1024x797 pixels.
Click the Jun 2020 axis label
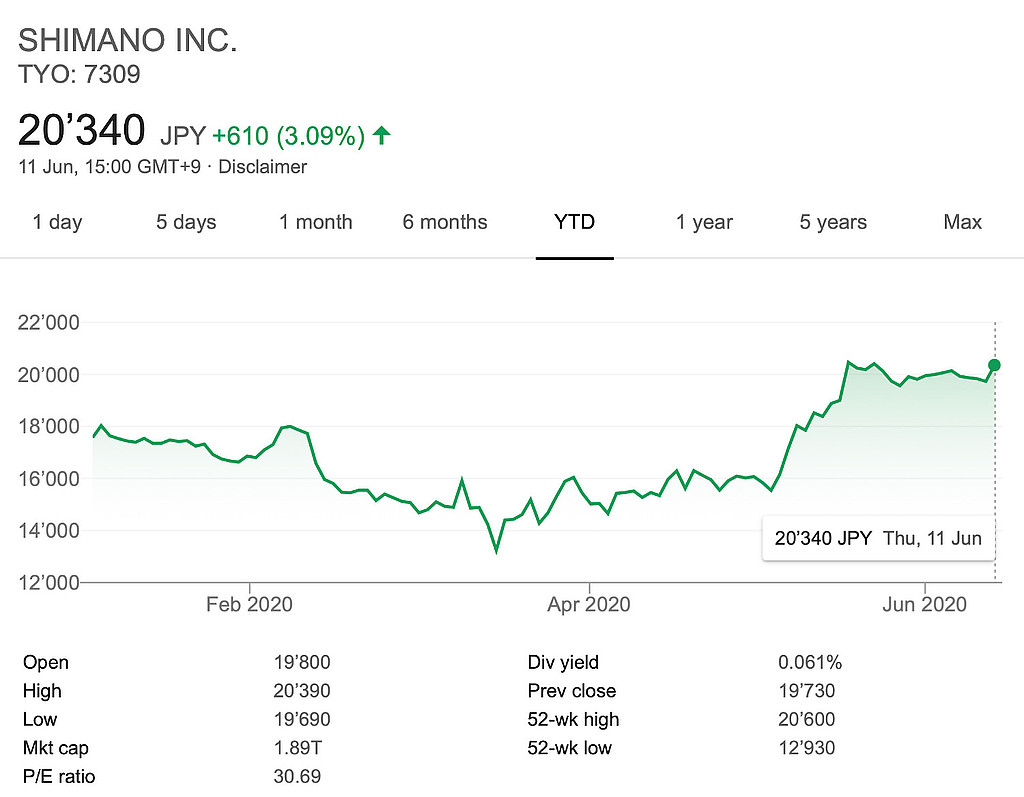tap(926, 605)
